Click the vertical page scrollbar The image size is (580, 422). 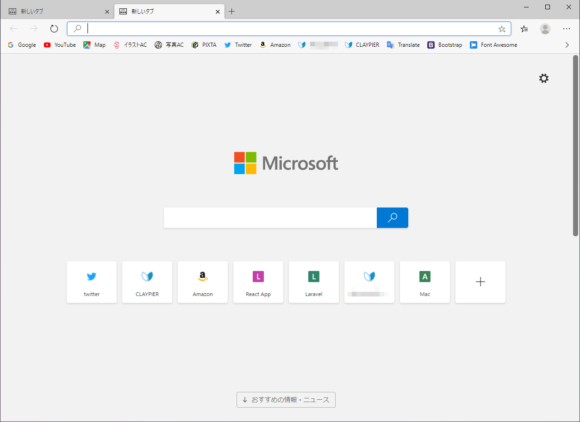[x=575, y=146]
